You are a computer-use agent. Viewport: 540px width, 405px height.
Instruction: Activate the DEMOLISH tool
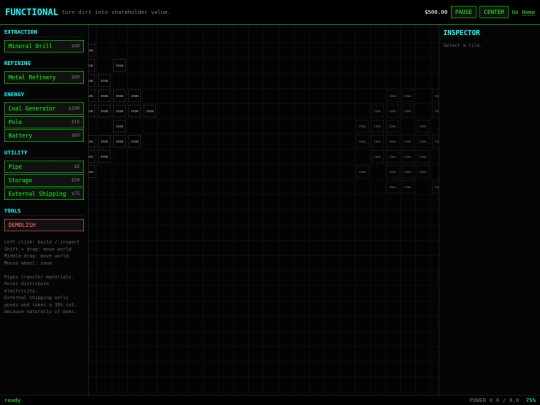[44, 225]
